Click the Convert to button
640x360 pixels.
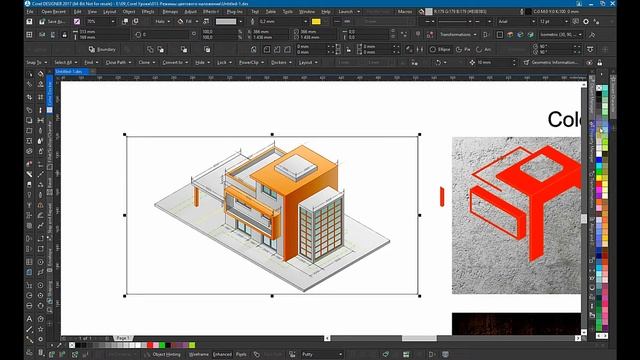(175, 62)
